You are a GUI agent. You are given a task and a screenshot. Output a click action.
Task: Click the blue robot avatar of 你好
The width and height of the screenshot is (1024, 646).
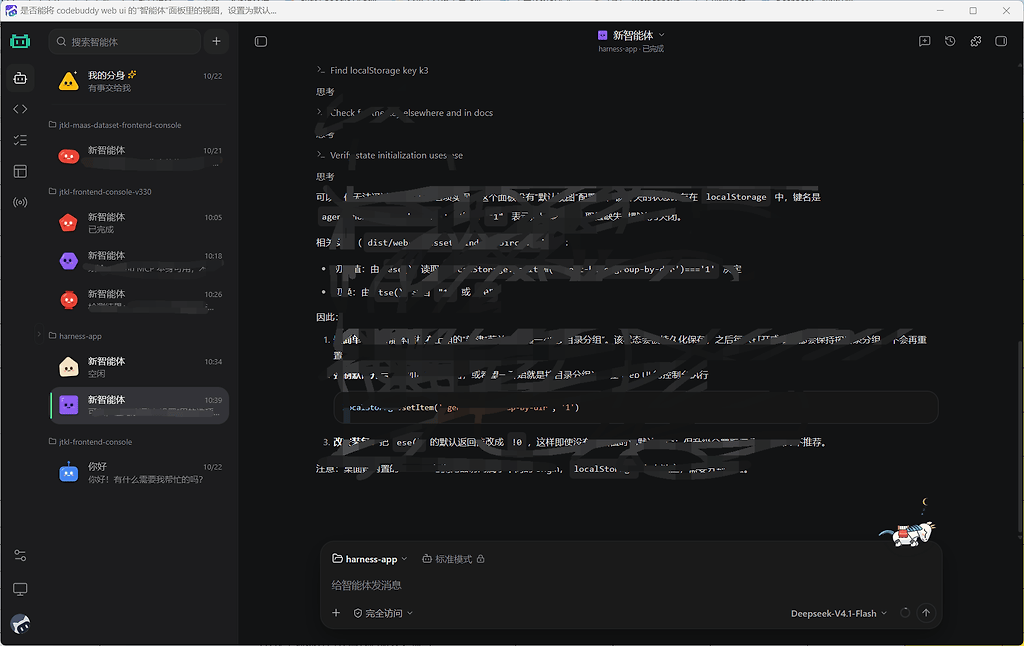[69, 472]
